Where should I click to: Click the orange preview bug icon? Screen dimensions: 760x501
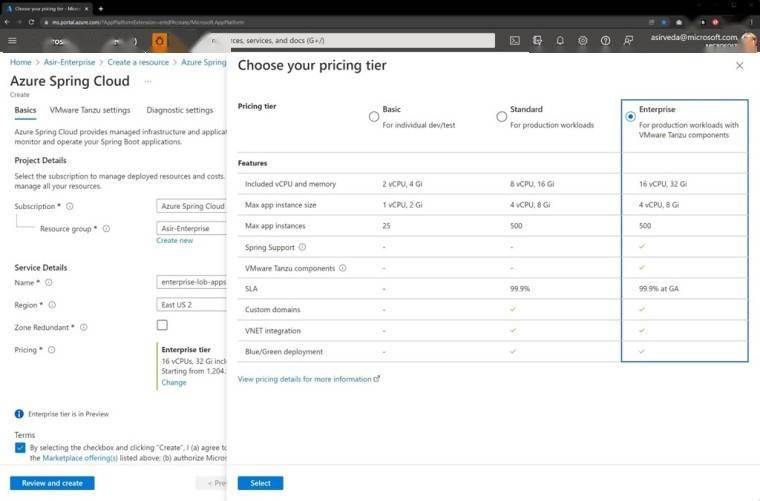[159, 41]
